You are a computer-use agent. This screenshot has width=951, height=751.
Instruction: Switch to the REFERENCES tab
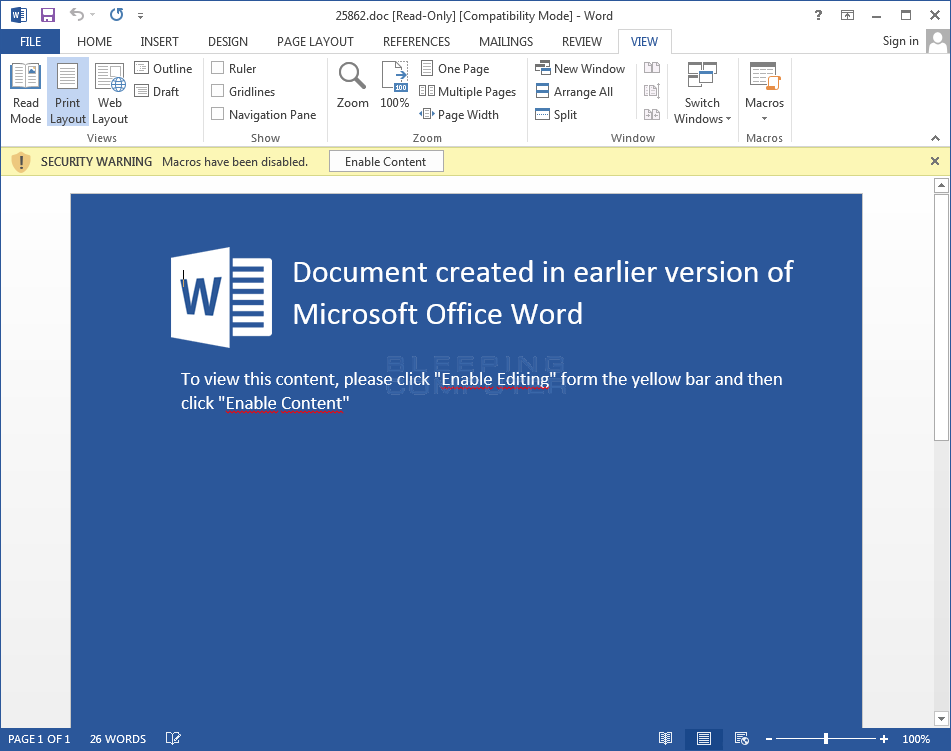coord(416,41)
